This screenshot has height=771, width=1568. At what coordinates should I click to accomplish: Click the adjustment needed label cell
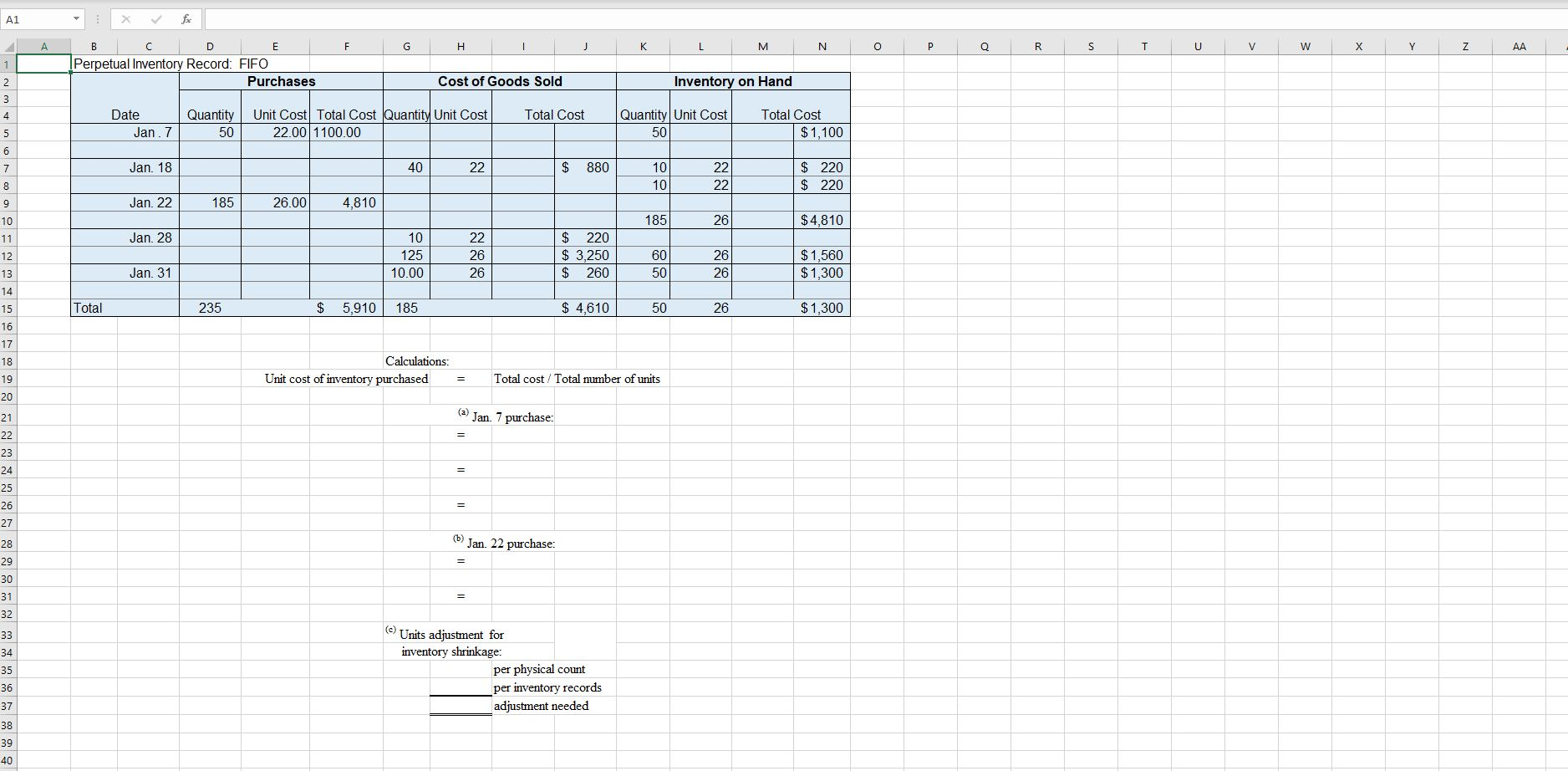click(541, 706)
